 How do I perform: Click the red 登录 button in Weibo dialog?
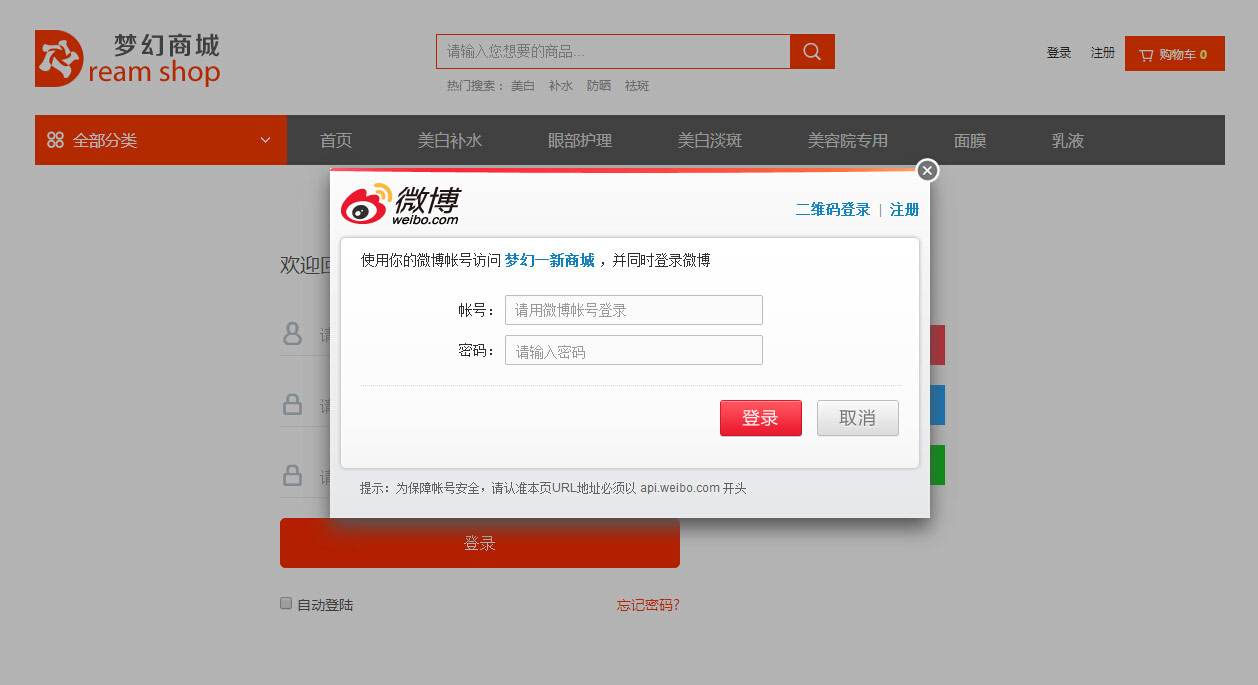coord(761,418)
